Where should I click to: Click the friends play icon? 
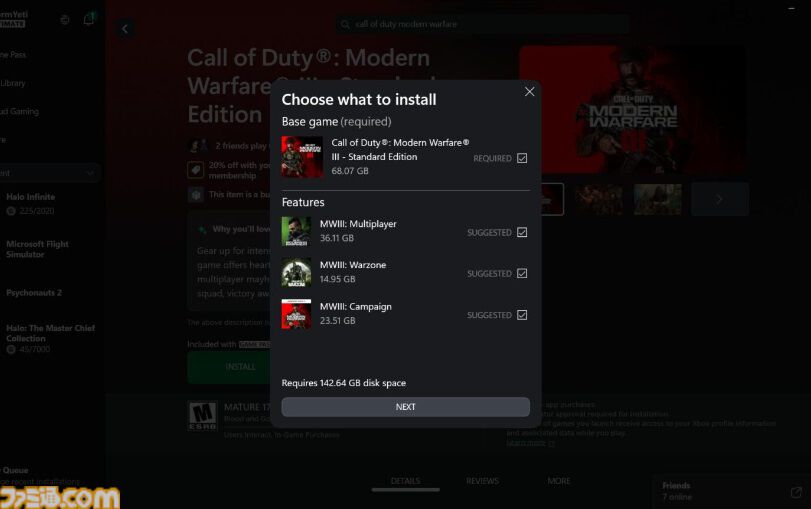point(198,146)
